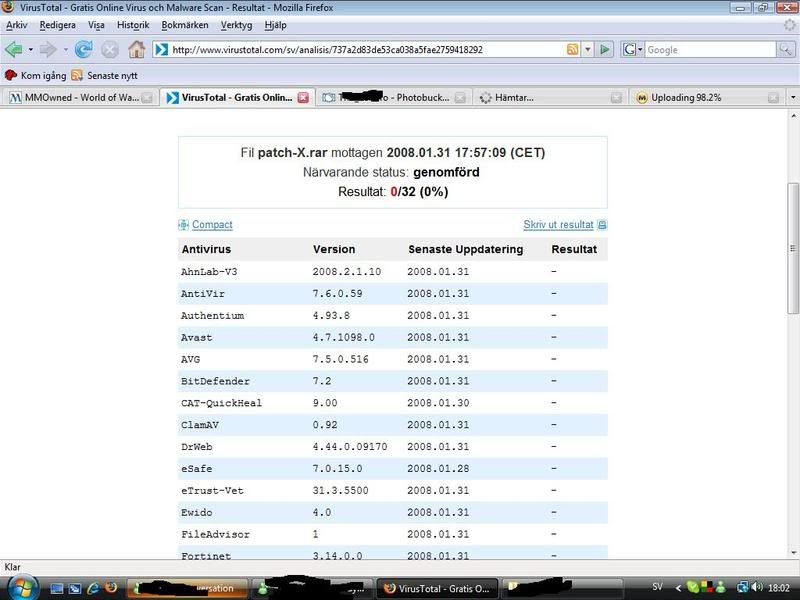Open the Back history dropdown arrow

point(31,49)
